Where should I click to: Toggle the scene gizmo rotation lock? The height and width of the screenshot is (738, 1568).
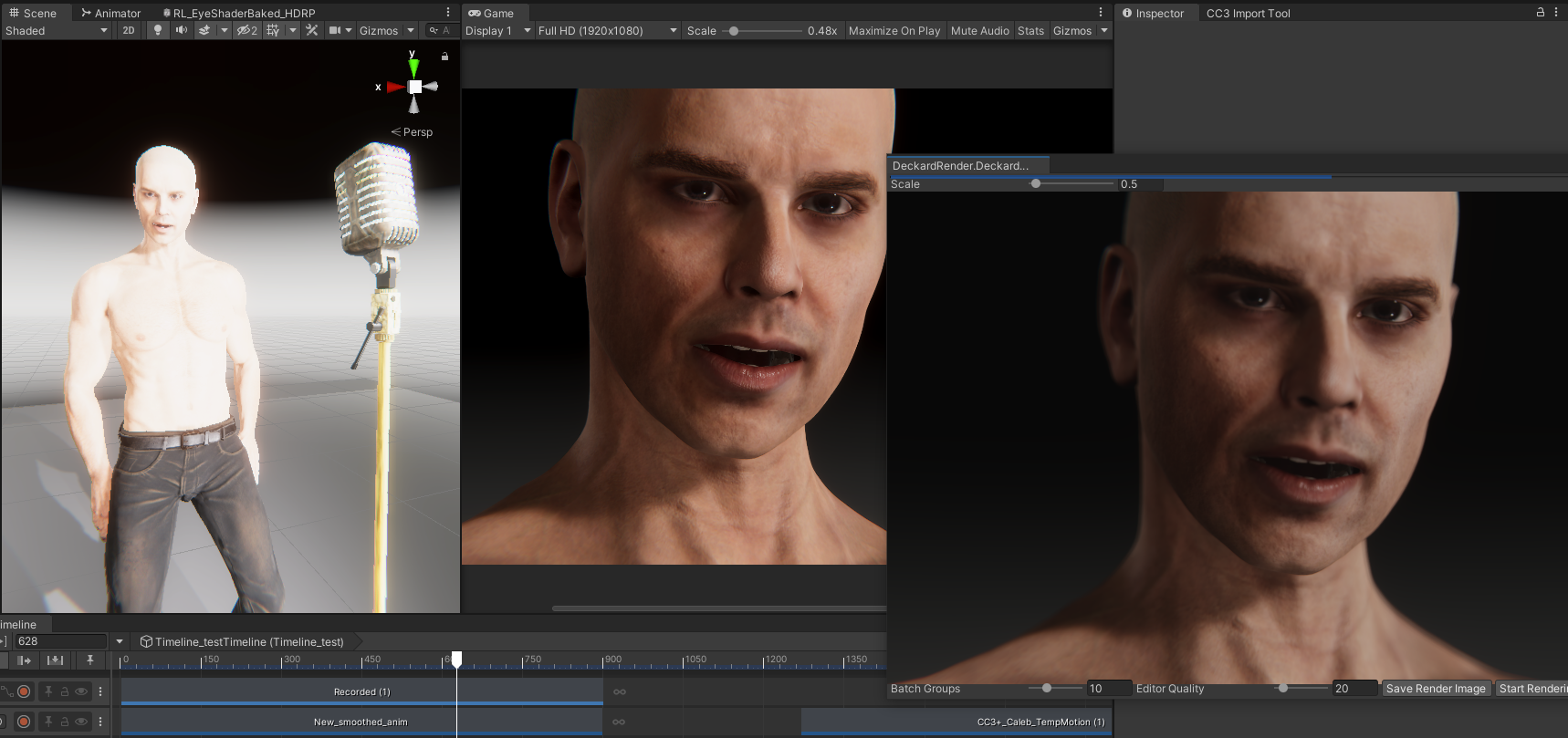coord(444,57)
